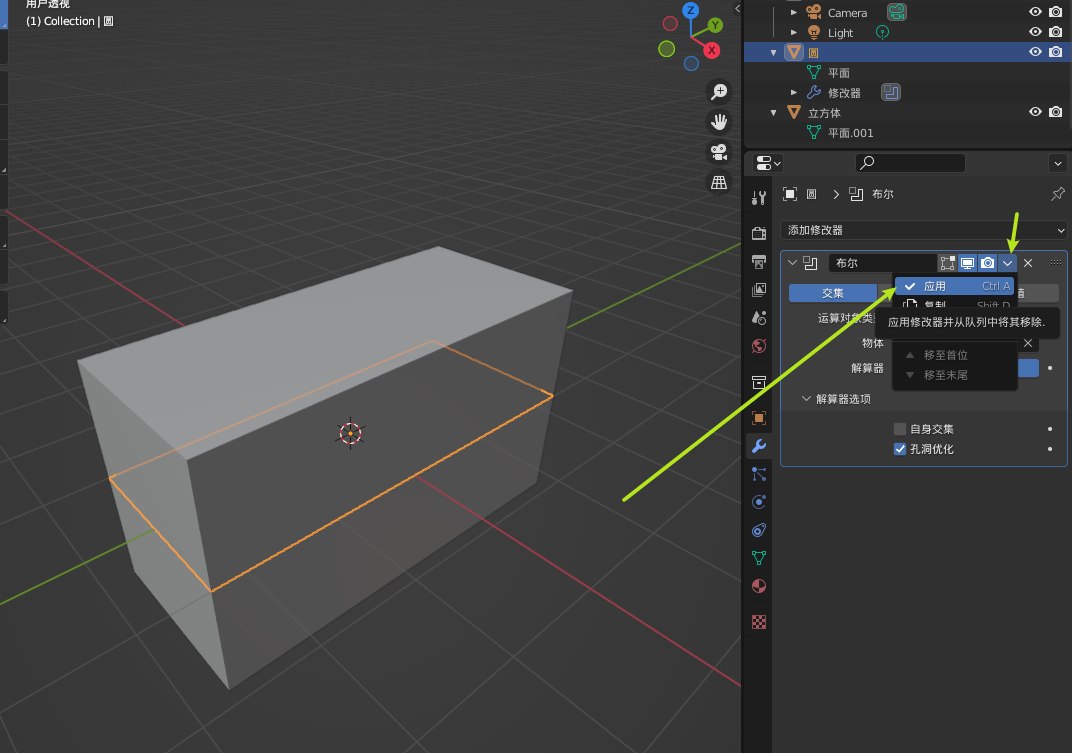Select 平面 mesh data in outliner

coord(839,72)
